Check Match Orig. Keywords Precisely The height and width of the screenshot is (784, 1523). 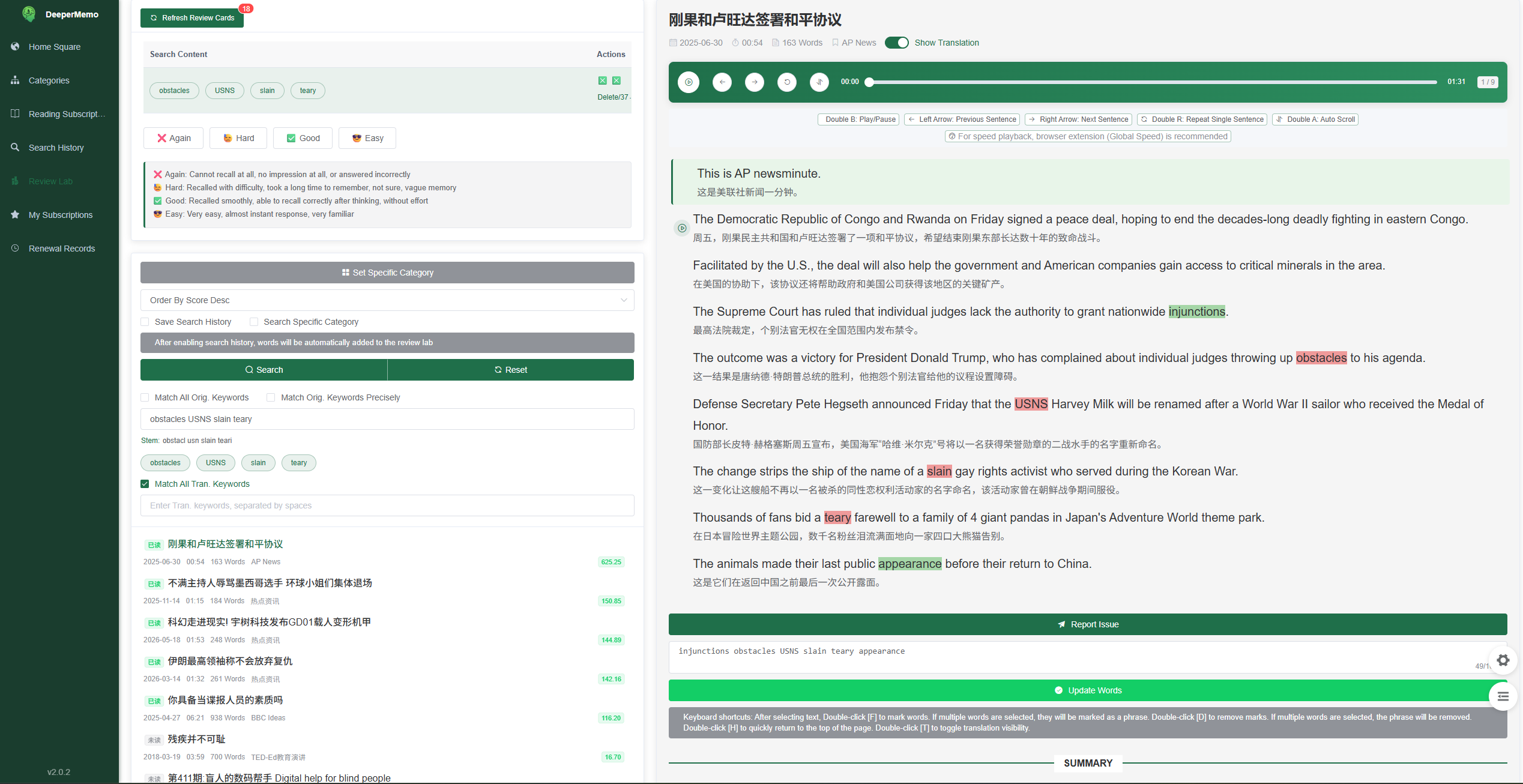pos(271,397)
